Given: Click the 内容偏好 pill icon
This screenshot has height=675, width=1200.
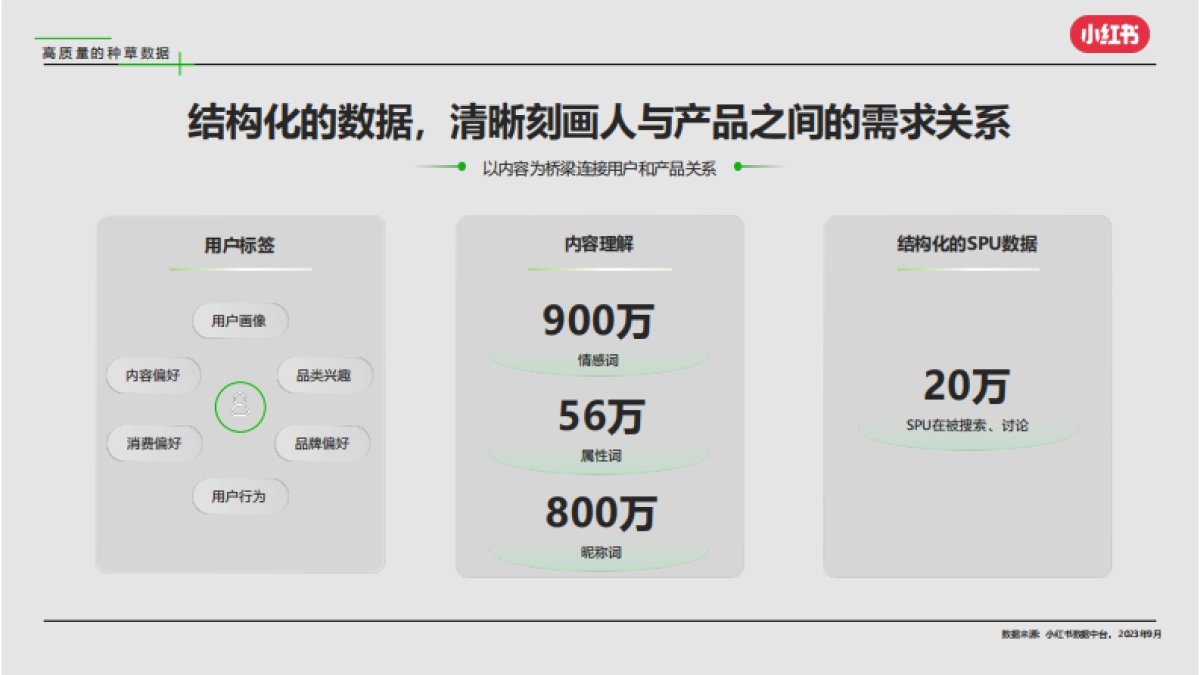Looking at the screenshot, I should point(152,376).
